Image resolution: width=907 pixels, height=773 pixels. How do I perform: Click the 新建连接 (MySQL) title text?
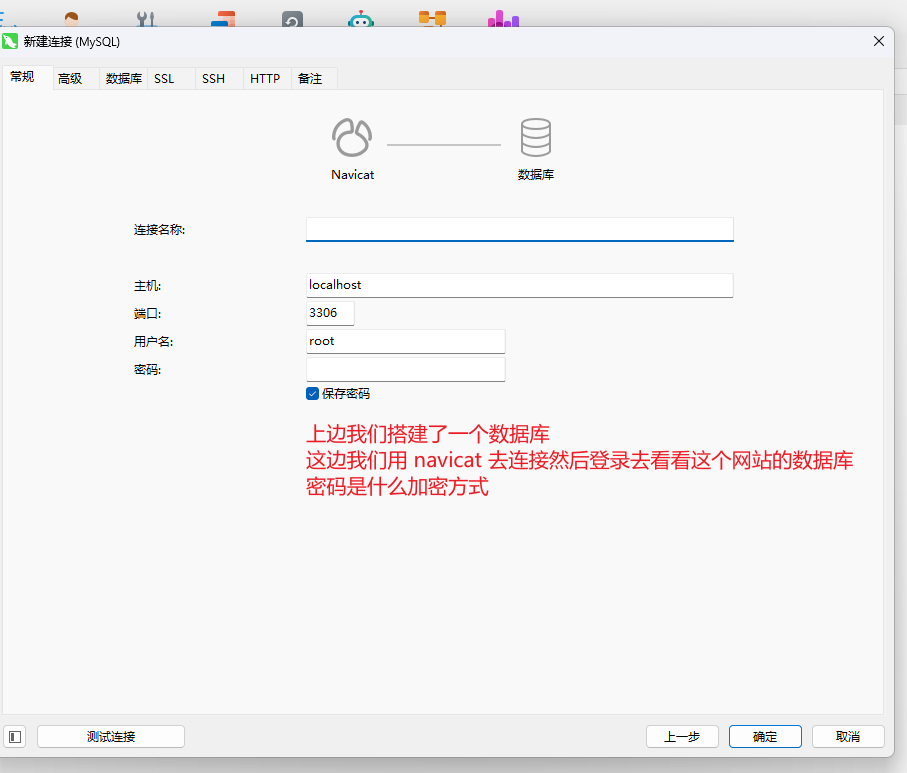pos(72,42)
